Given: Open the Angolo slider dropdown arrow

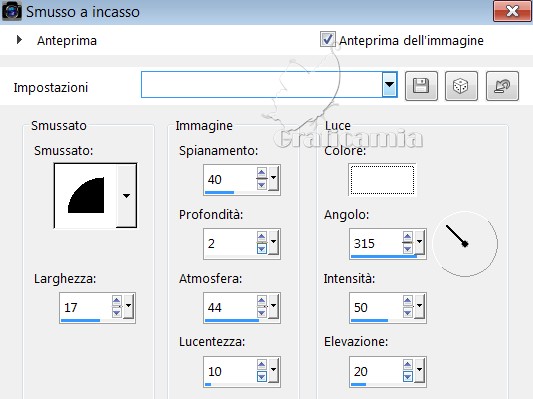Looking at the screenshot, I should pos(419,241).
